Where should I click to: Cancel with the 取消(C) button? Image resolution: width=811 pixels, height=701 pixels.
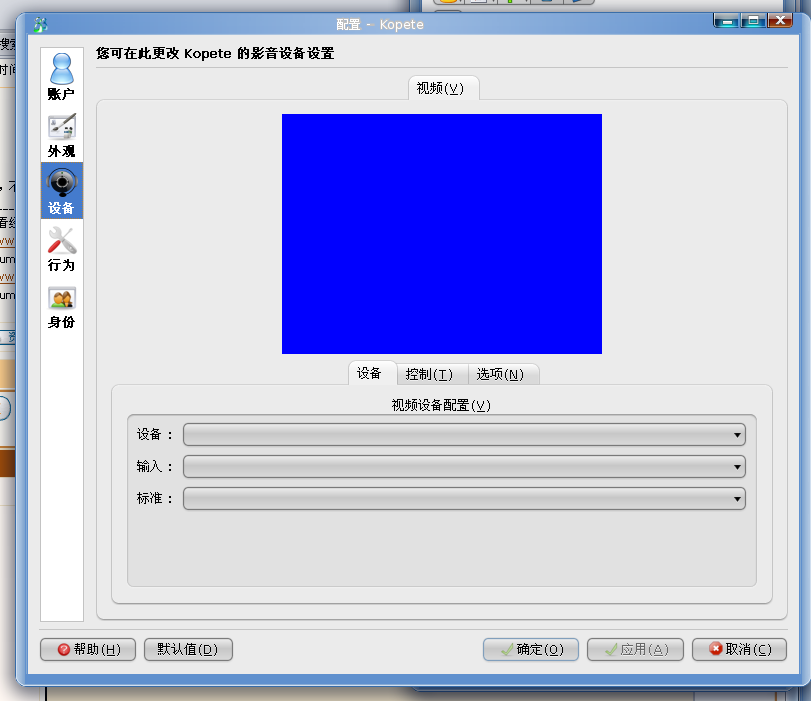[x=739, y=649]
